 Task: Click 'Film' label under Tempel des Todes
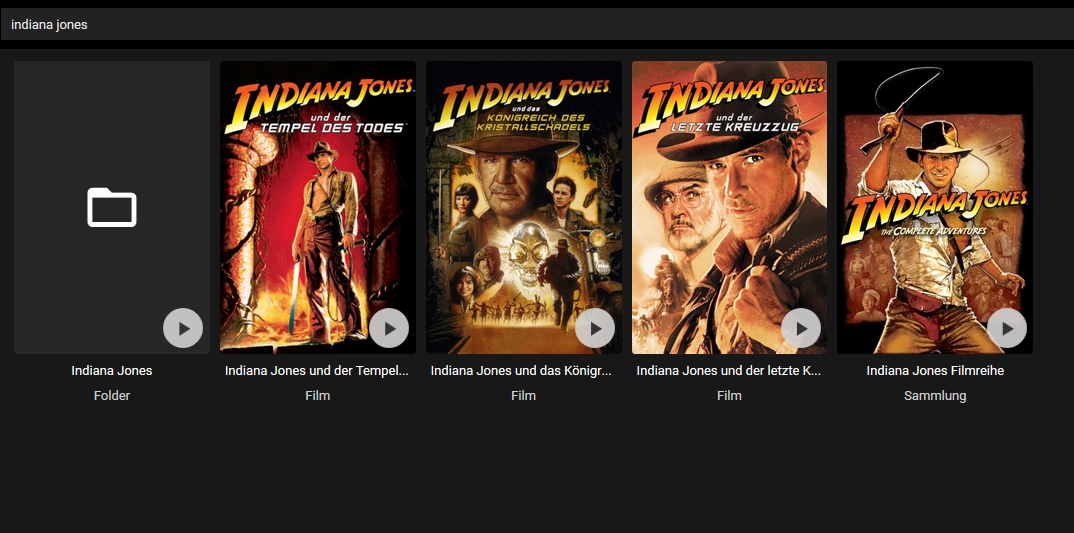point(318,395)
